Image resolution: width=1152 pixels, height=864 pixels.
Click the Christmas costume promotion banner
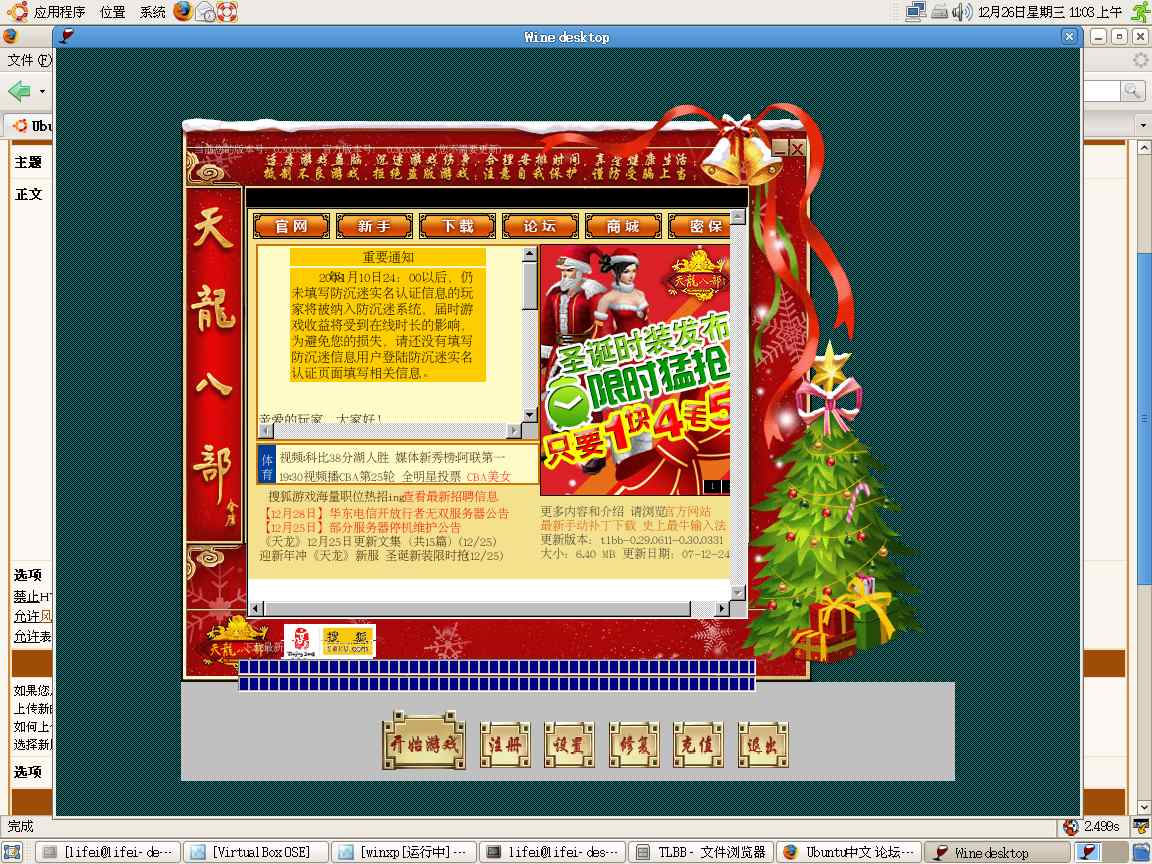coord(635,370)
